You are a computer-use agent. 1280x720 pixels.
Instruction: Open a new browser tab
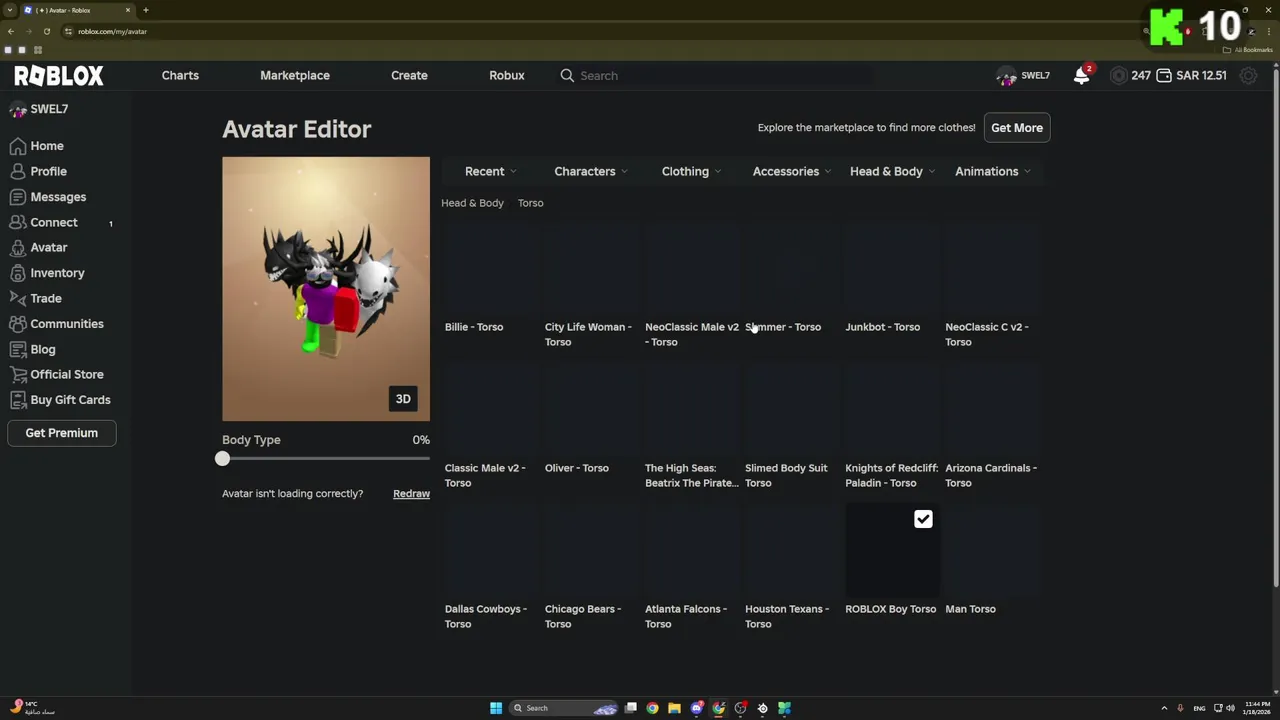point(146,10)
